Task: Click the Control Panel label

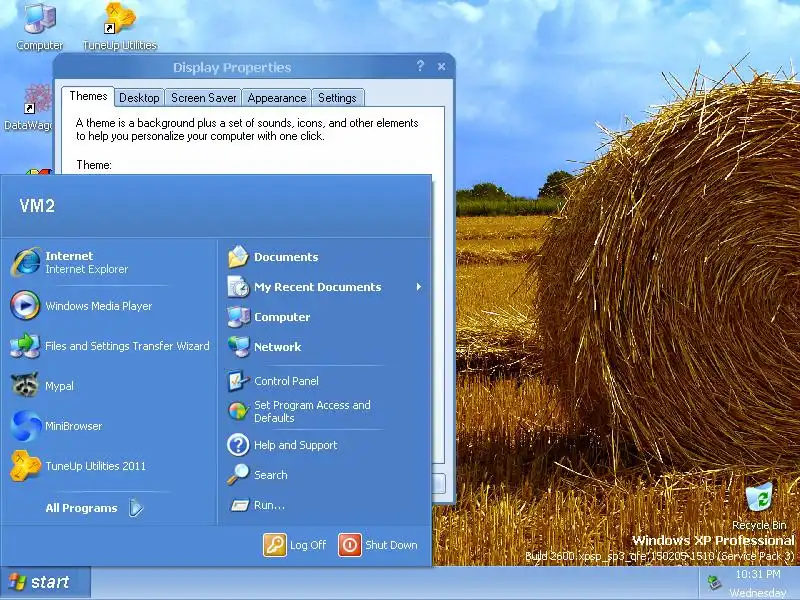Action: tap(286, 381)
